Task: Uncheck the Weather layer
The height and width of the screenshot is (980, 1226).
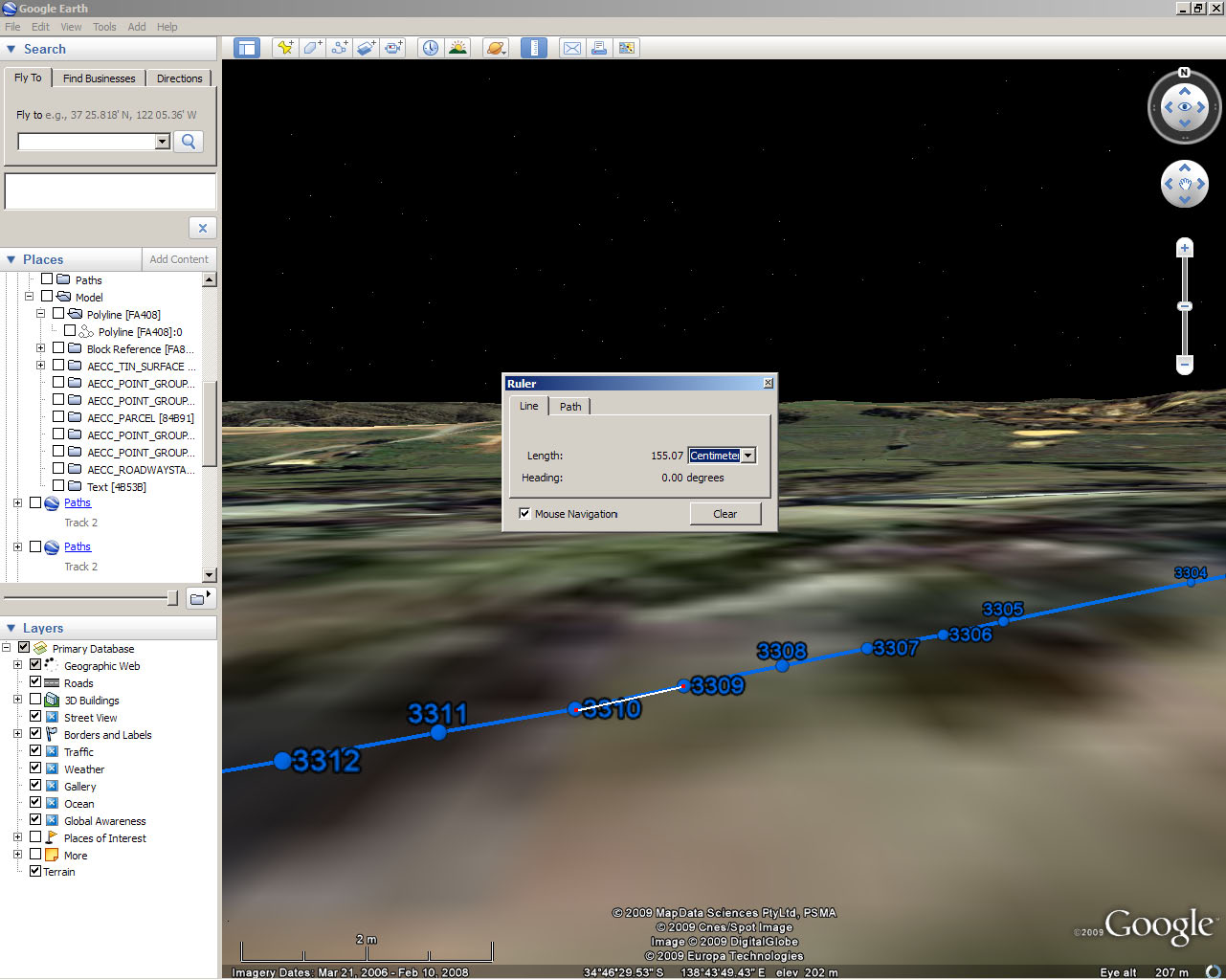Action: (35, 768)
